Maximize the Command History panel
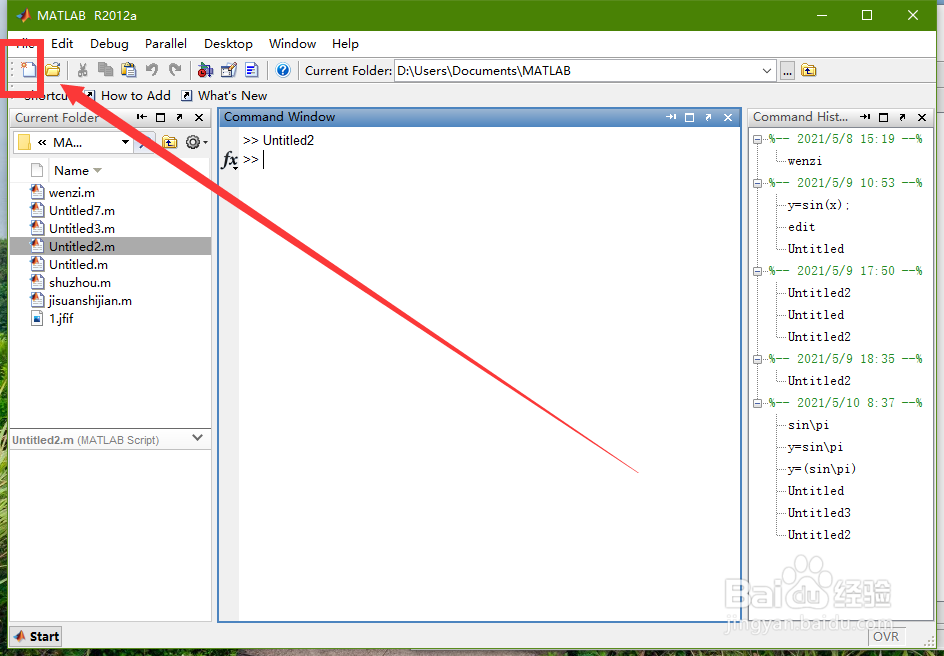This screenshot has height=656, width=944. [x=883, y=117]
